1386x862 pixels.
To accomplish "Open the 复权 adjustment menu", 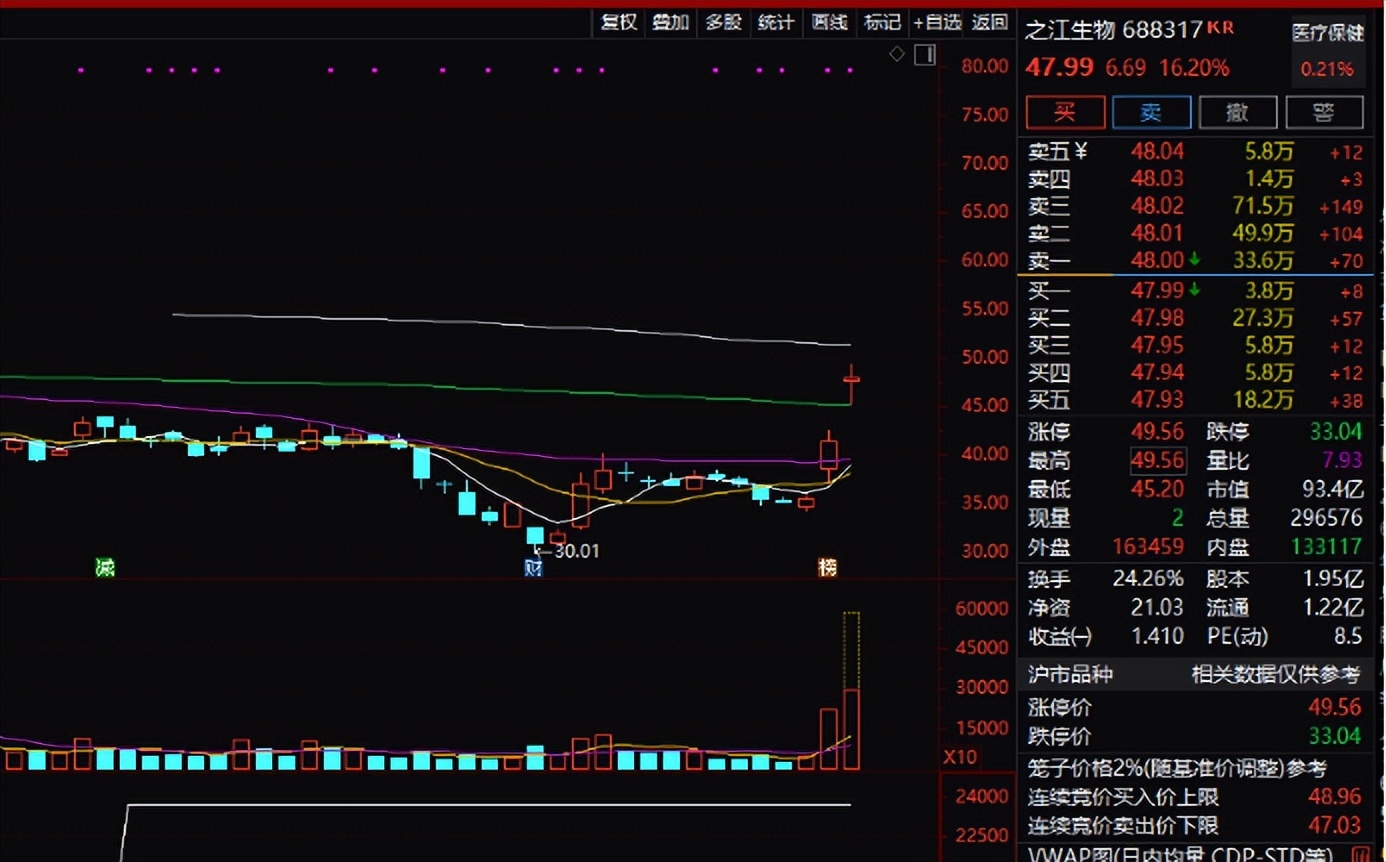I will point(618,22).
